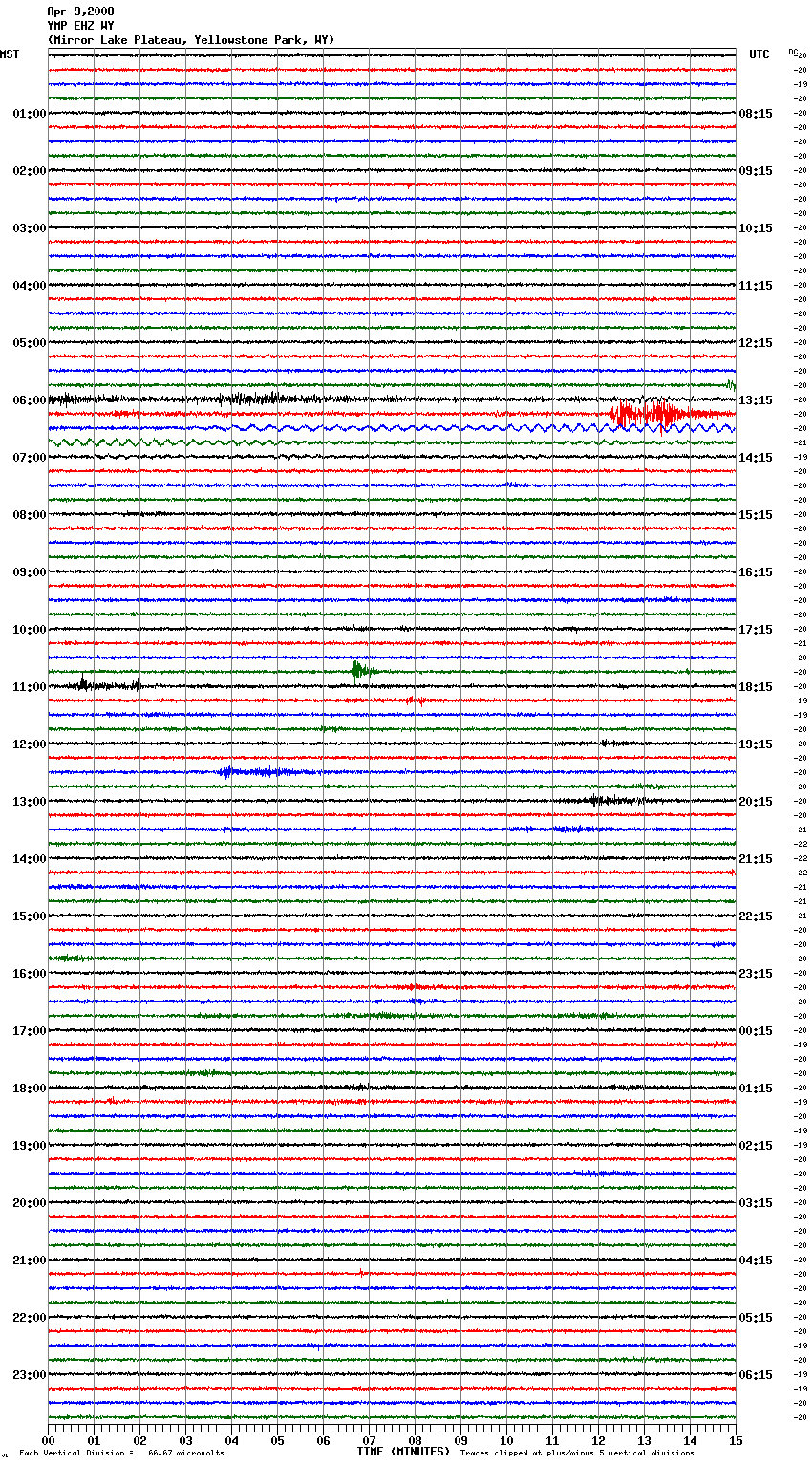Pick the 05:00 MST time label
The height and width of the screenshot is (1466, 812).
click(x=30, y=343)
